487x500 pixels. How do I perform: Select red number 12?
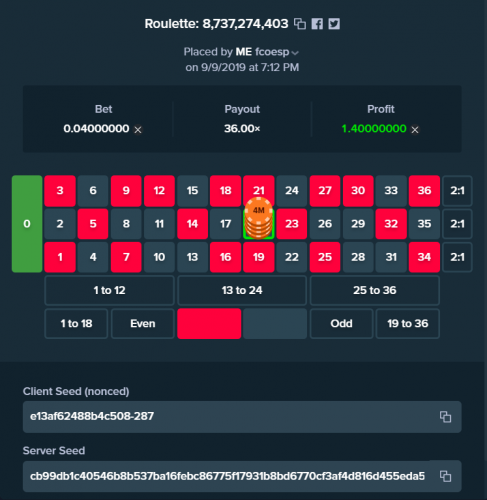tap(159, 191)
